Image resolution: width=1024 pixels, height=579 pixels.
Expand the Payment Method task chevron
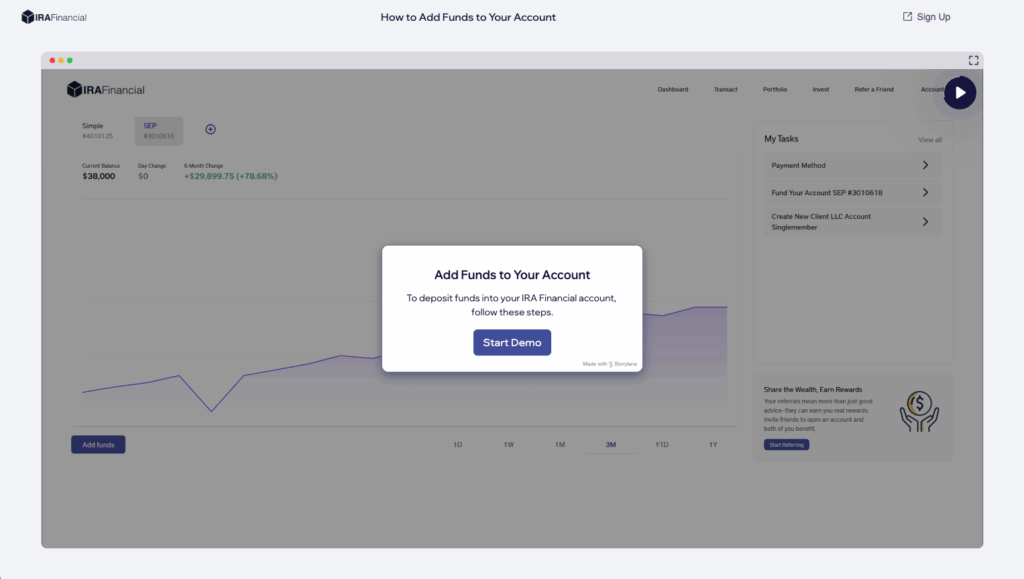point(925,165)
